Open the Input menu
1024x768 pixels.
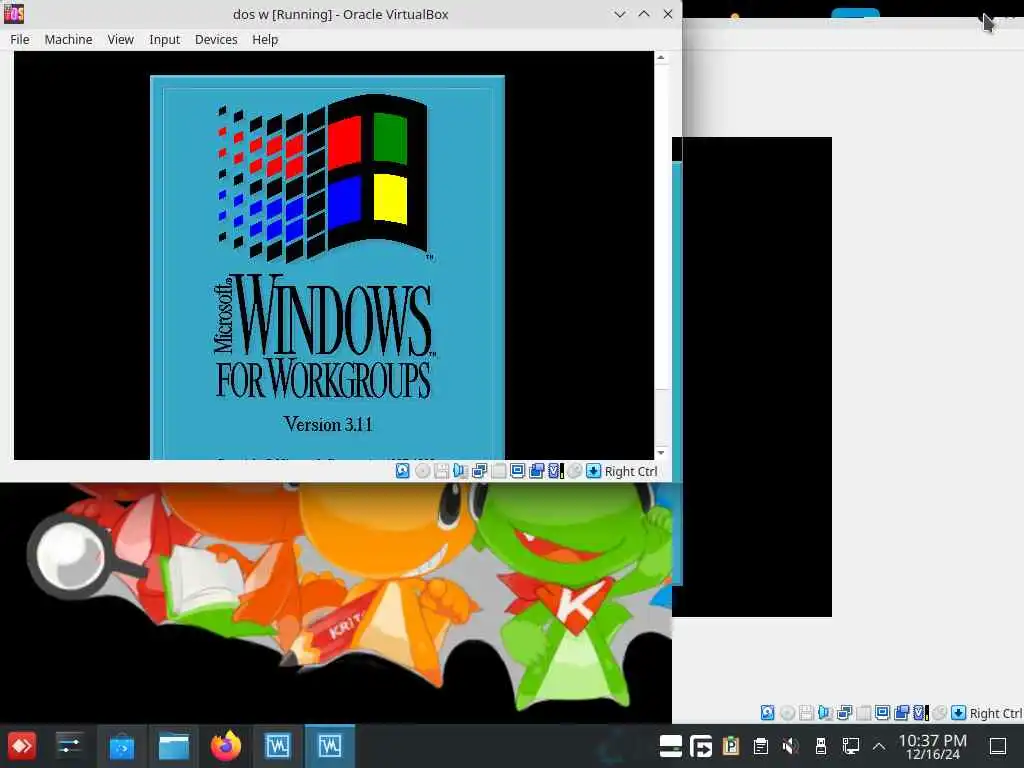[164, 40]
